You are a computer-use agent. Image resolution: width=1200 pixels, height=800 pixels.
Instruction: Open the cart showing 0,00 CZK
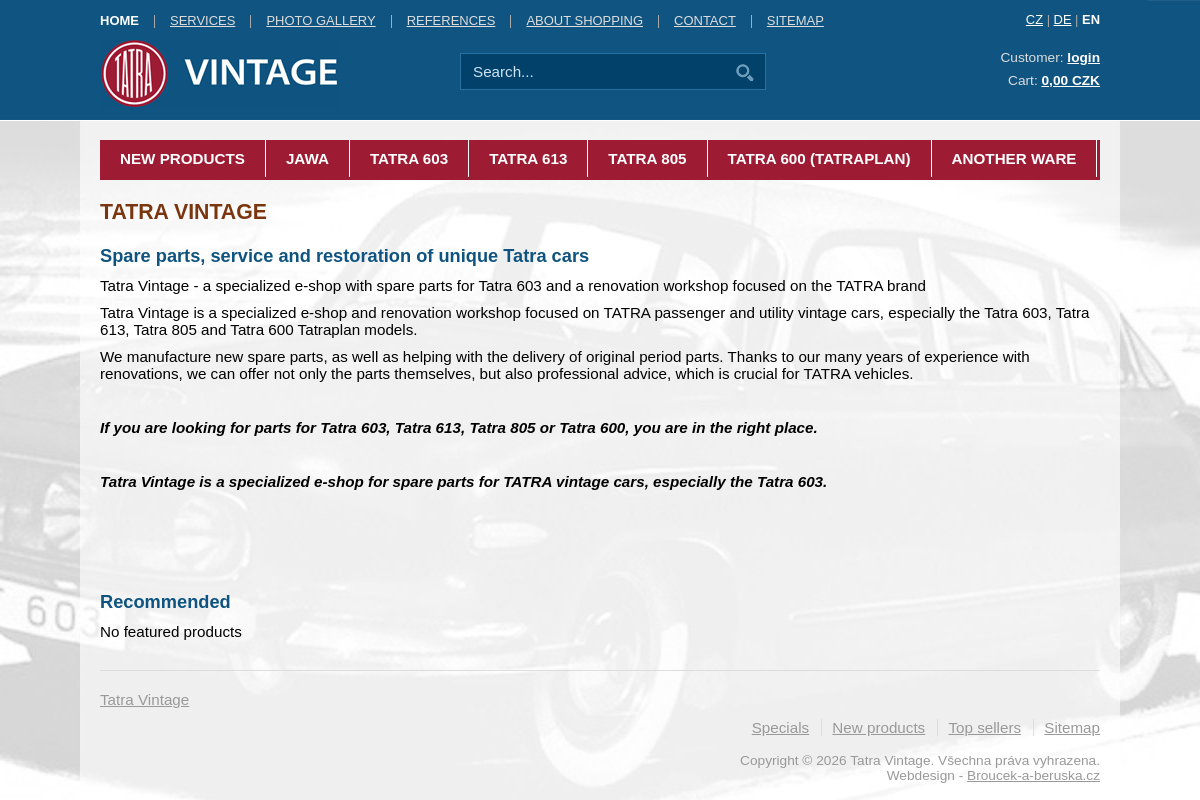(x=1070, y=80)
